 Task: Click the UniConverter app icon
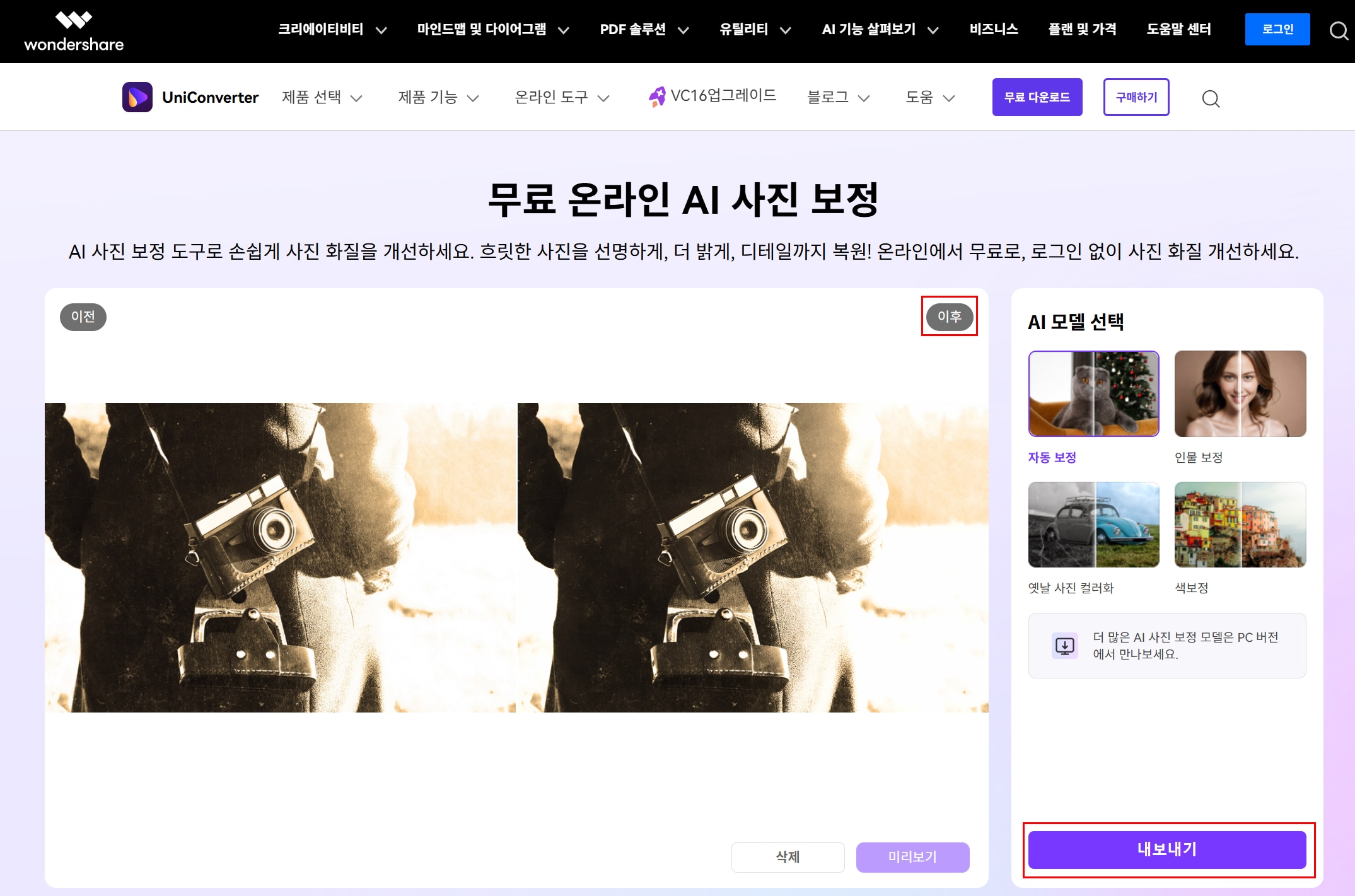[137, 97]
